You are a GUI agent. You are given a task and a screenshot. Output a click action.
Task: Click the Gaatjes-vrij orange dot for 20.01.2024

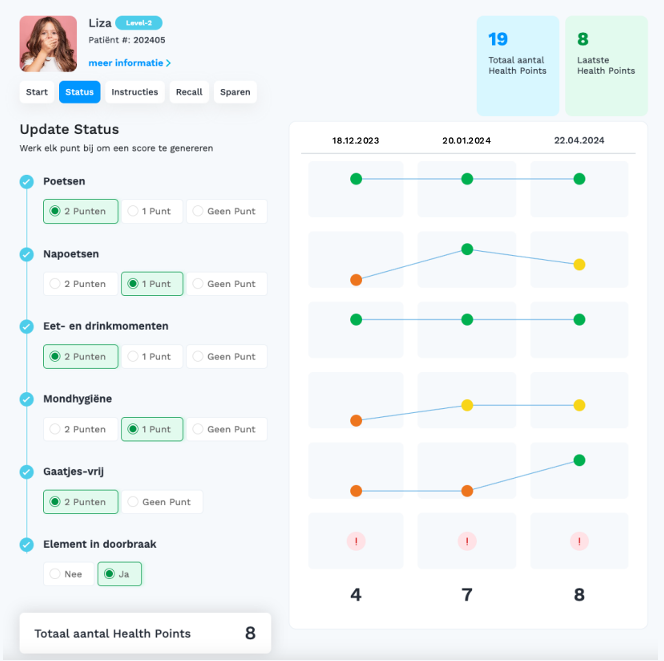click(467, 491)
